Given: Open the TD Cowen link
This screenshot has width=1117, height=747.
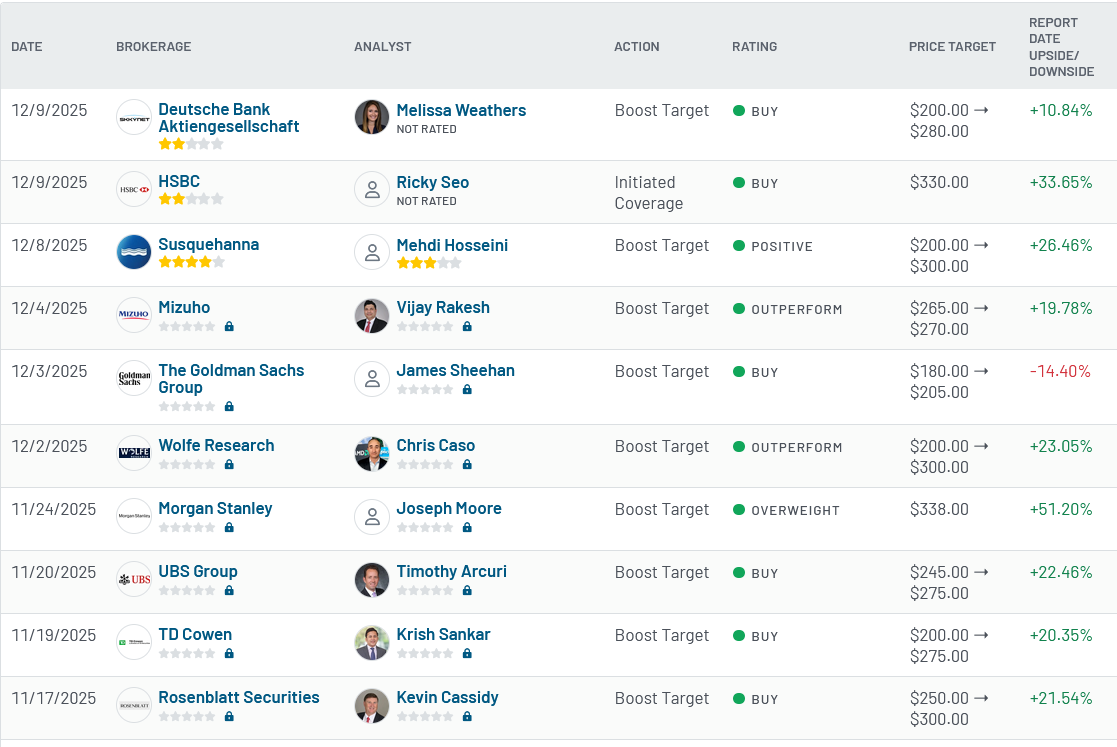Looking at the screenshot, I should click(x=194, y=634).
